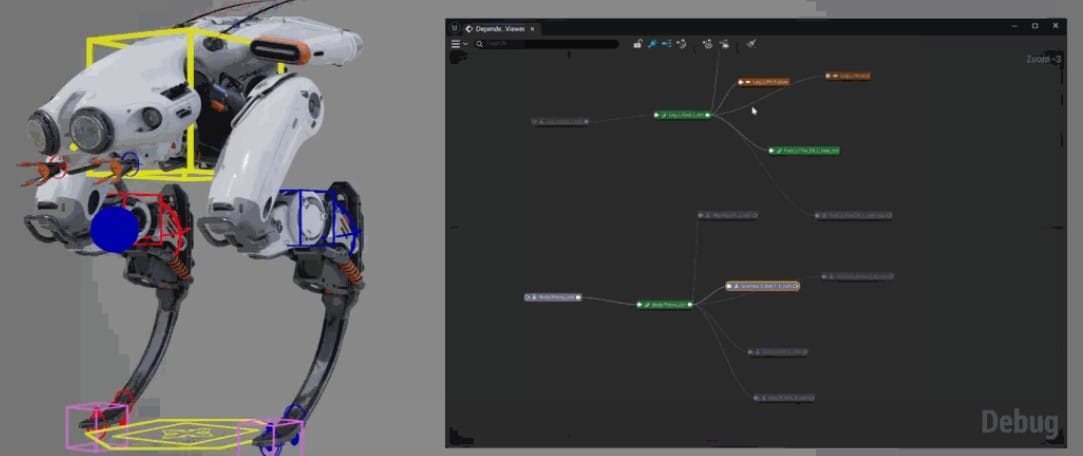Click the Unreal logo icon left of the tab

pos(455,27)
